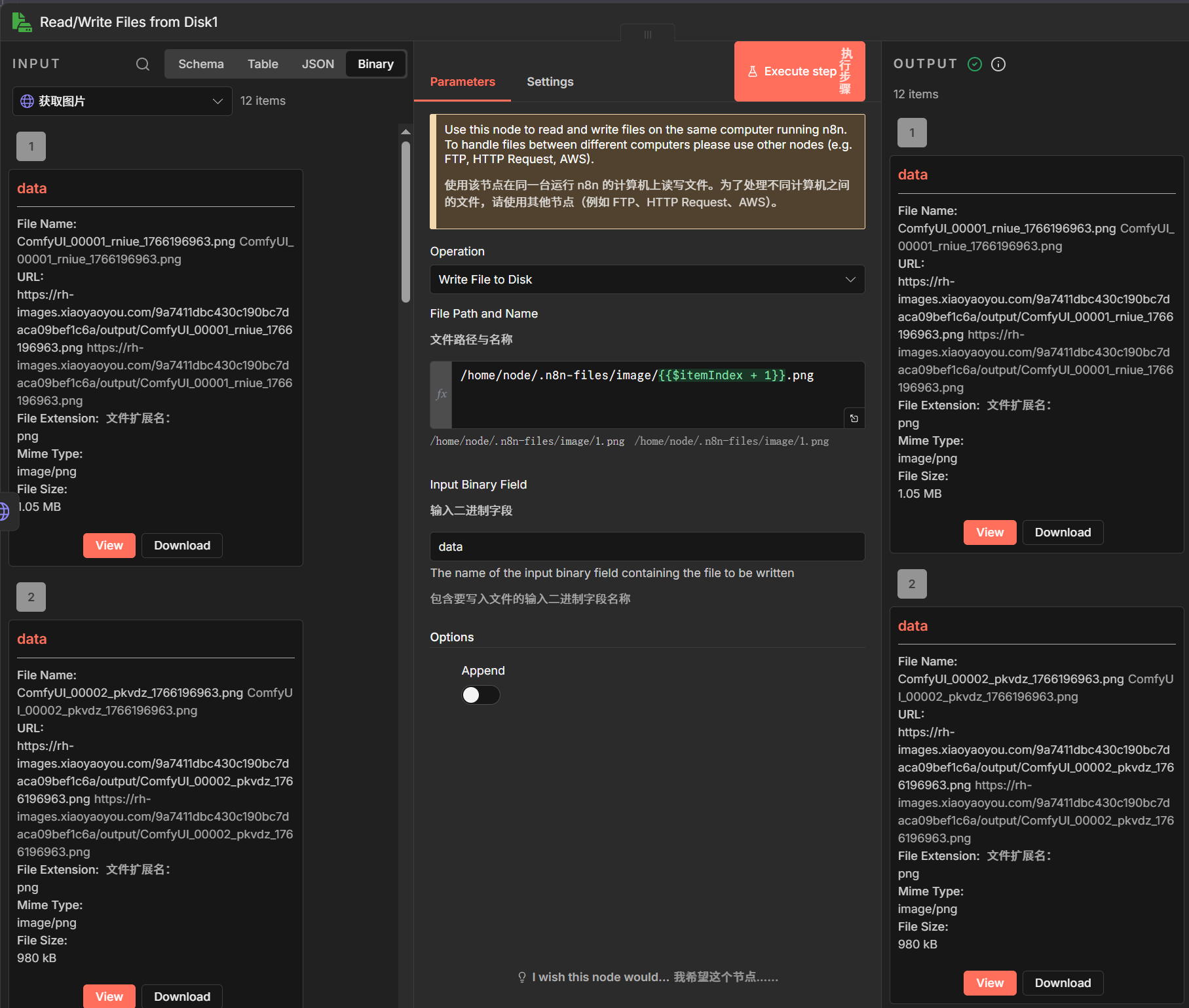This screenshot has width=1189, height=1008.
Task: Select the Parameters tab
Action: (x=462, y=82)
